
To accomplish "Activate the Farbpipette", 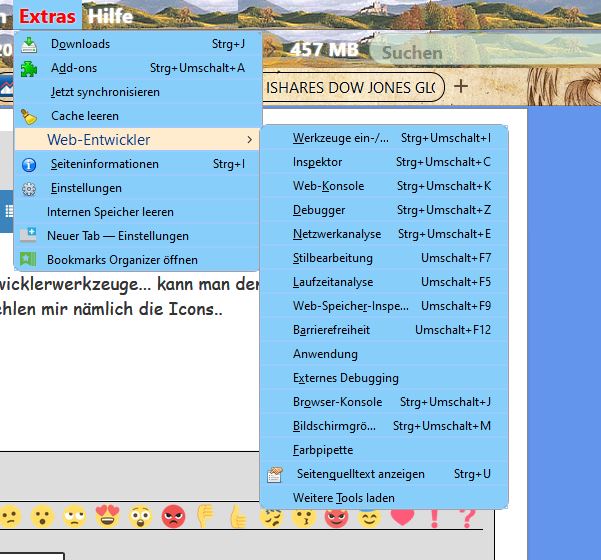I will coord(384,450).
